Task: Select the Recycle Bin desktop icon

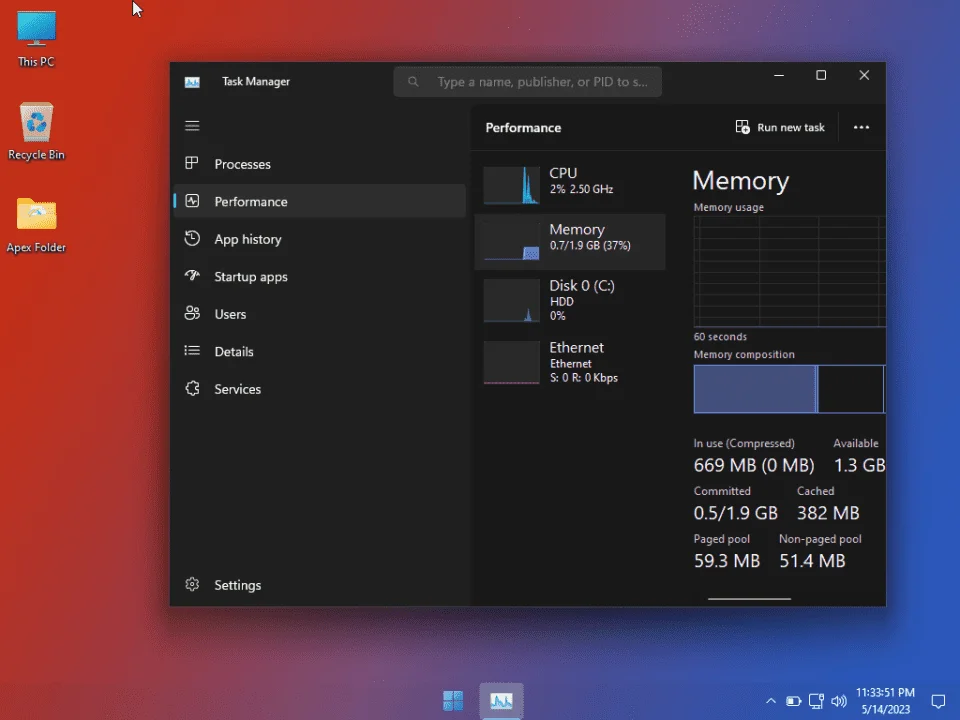Action: pos(36,131)
